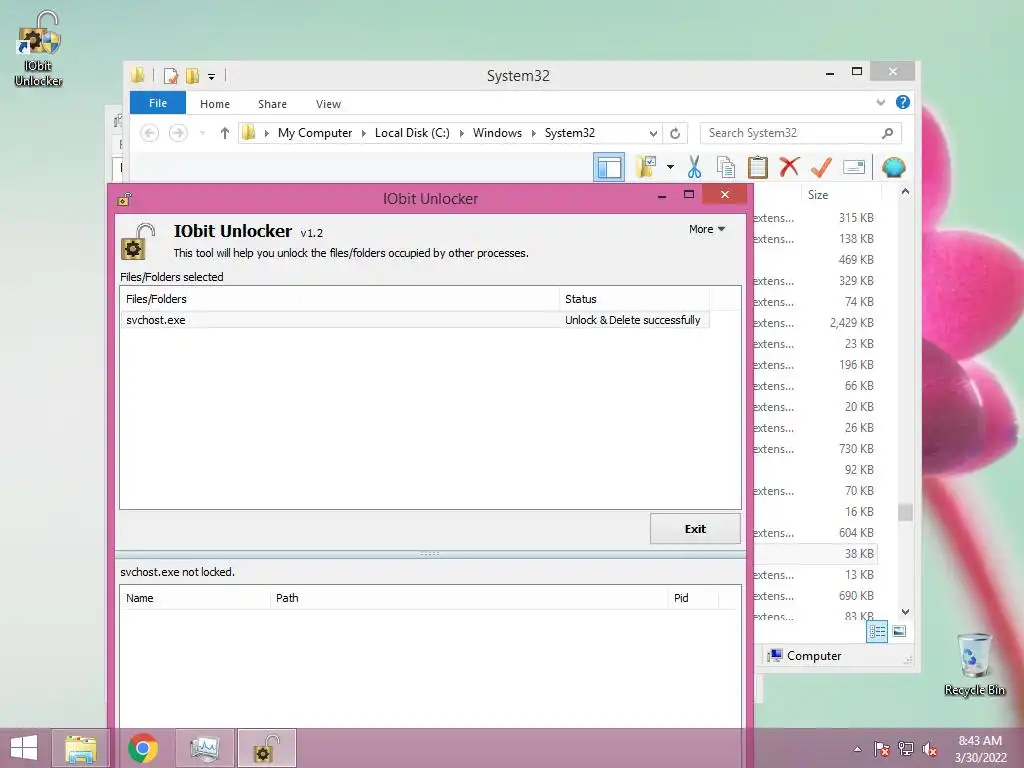The width and height of the screenshot is (1024, 768).
Task: Click the Properties icon in System32 title bar
Action: pyautogui.click(x=171, y=76)
